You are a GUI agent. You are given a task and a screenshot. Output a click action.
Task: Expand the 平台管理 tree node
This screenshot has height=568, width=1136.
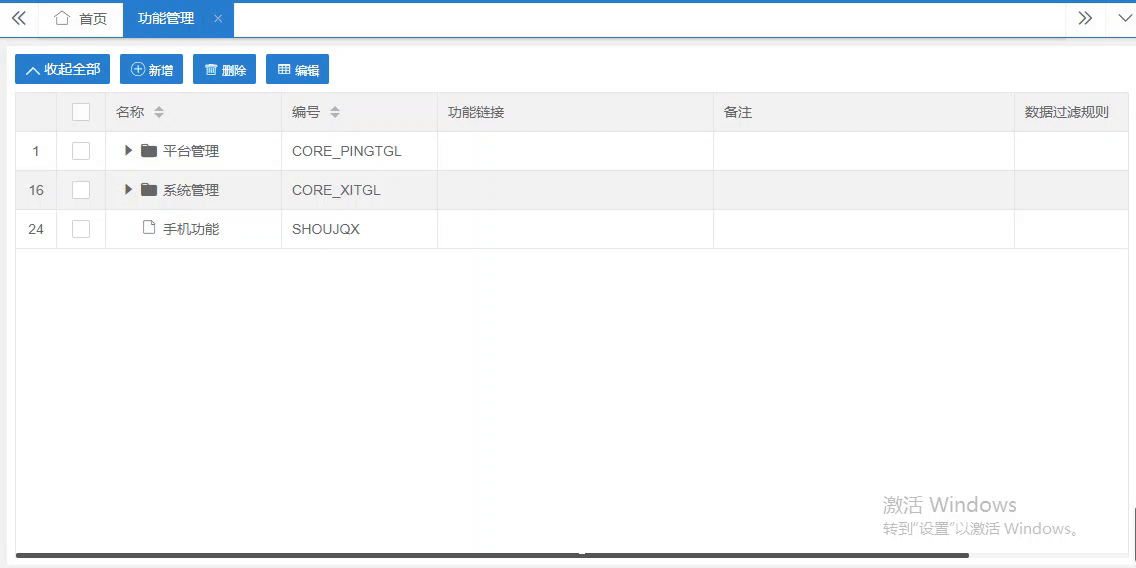(128, 151)
